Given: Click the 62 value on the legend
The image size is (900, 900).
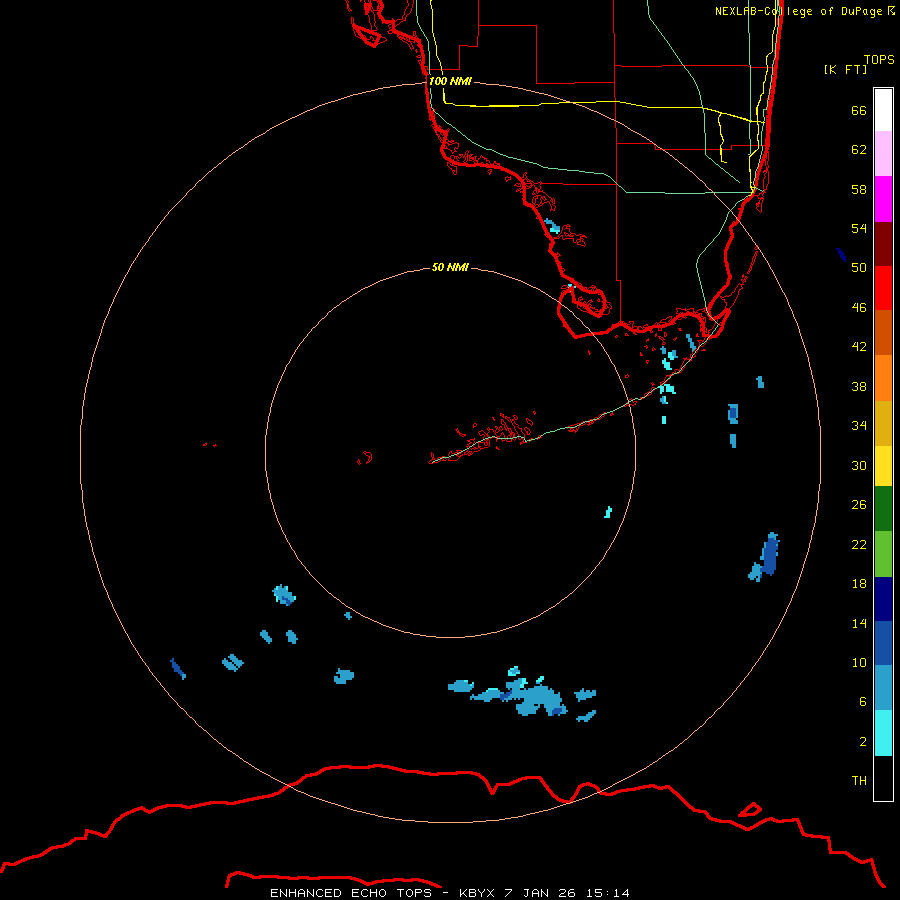Looking at the screenshot, I should (859, 150).
